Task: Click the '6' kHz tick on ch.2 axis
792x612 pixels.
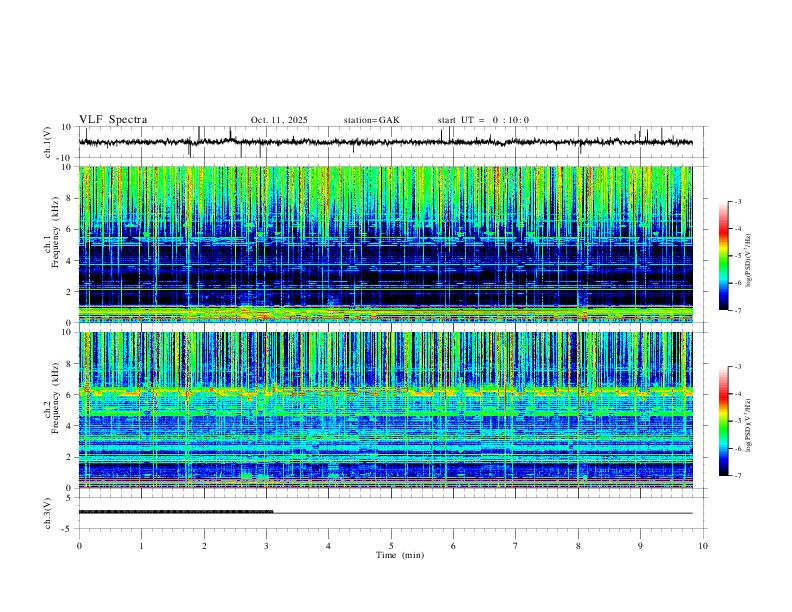Action: [70, 395]
